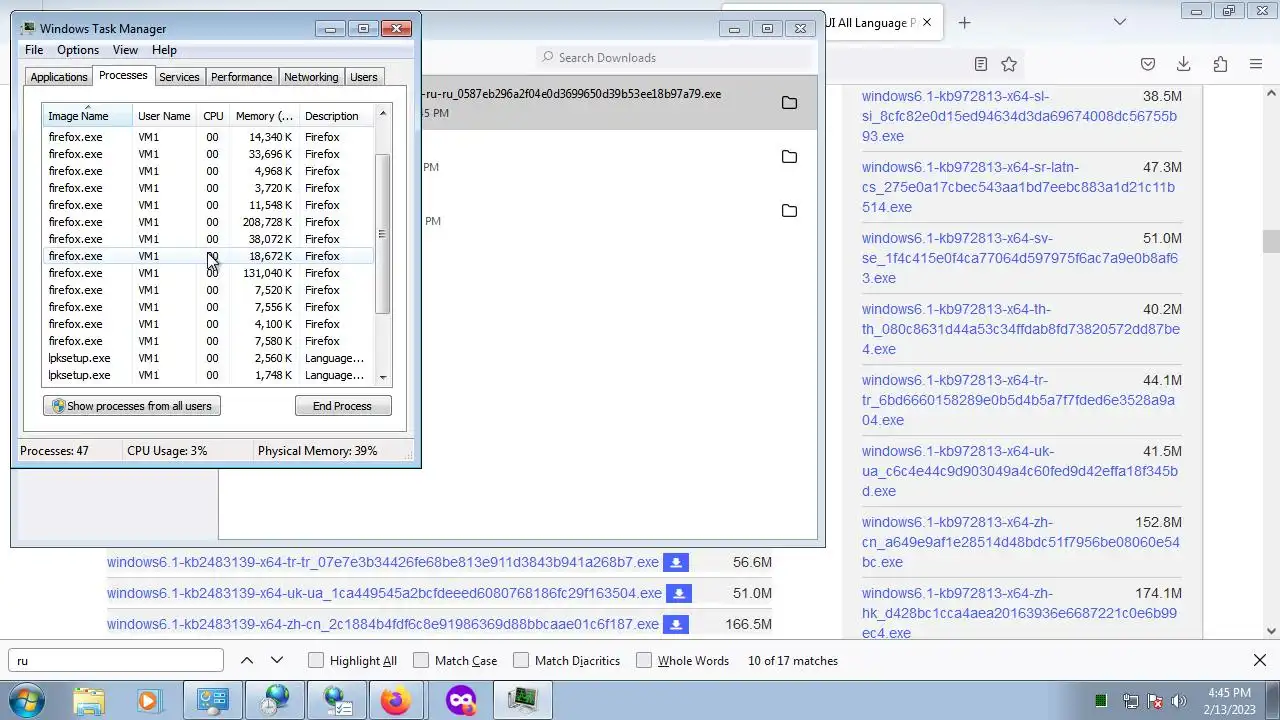1280x720 pixels.
Task: Bookmark this page with star icon
Action: pos(1009,64)
